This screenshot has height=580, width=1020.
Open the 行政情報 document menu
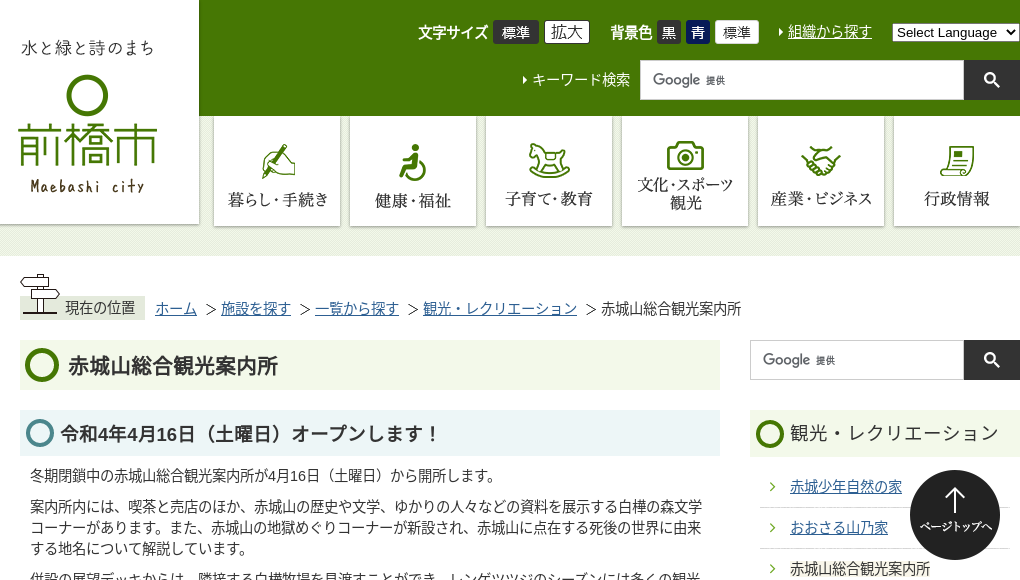pos(956,171)
